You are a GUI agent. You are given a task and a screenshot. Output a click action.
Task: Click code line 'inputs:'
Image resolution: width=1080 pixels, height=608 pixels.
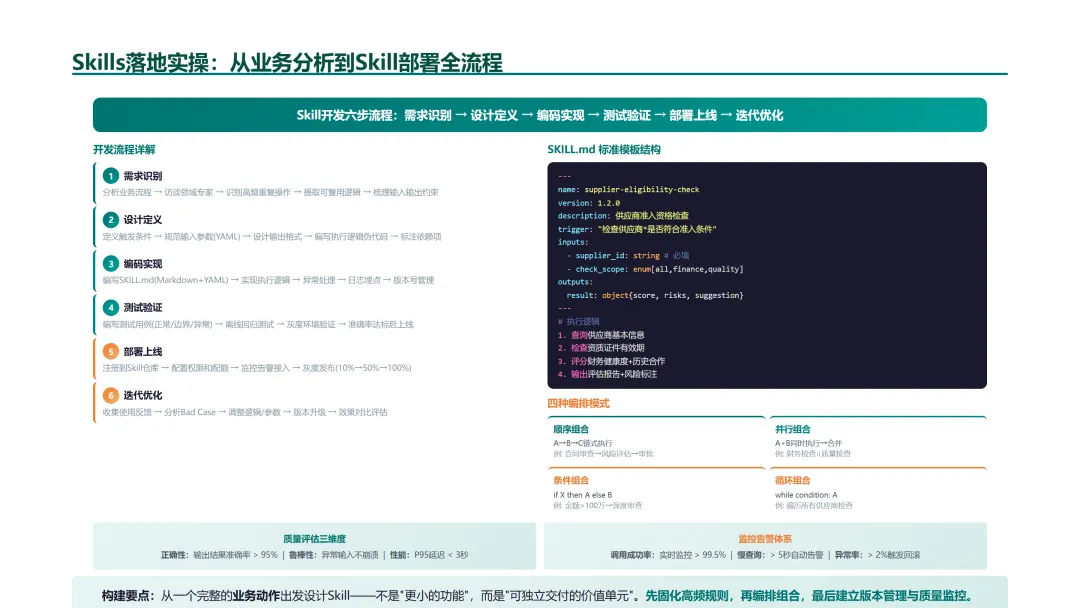pyautogui.click(x=572, y=242)
